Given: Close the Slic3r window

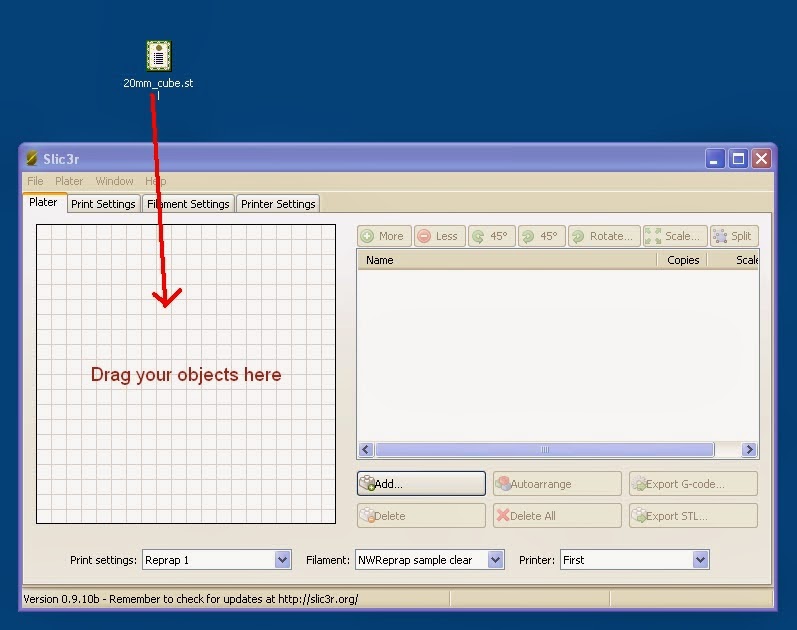Looking at the screenshot, I should tap(761, 159).
